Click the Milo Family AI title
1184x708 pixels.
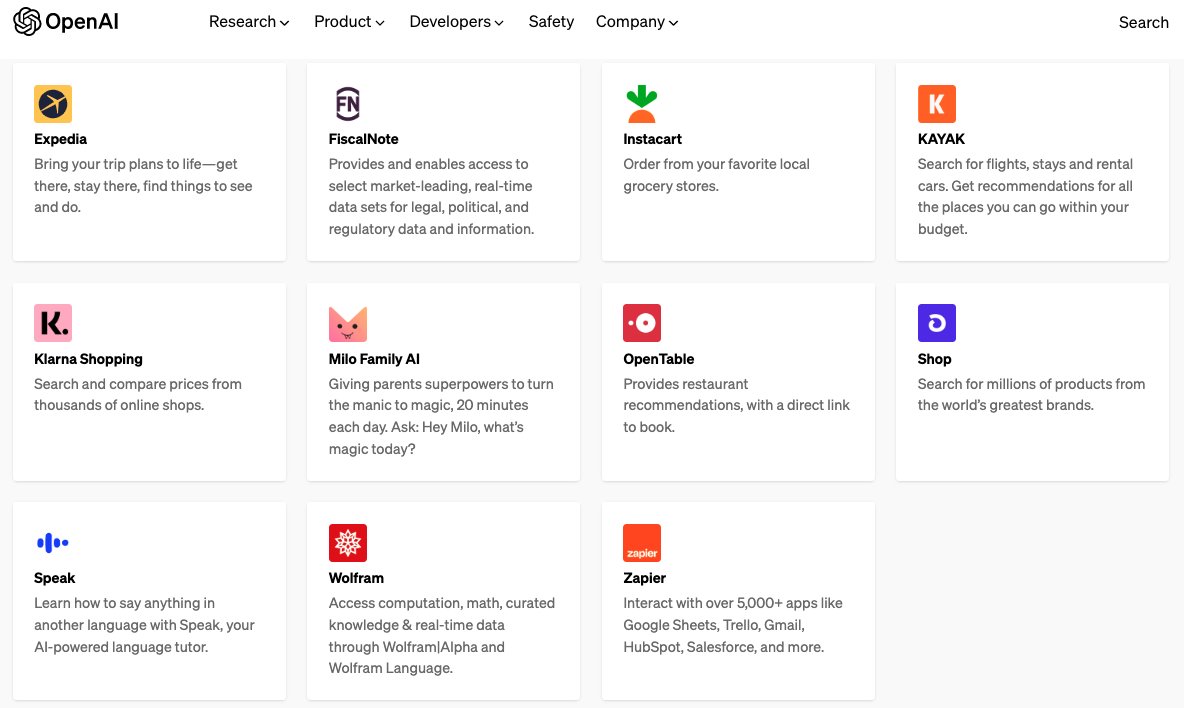pyautogui.click(x=374, y=359)
